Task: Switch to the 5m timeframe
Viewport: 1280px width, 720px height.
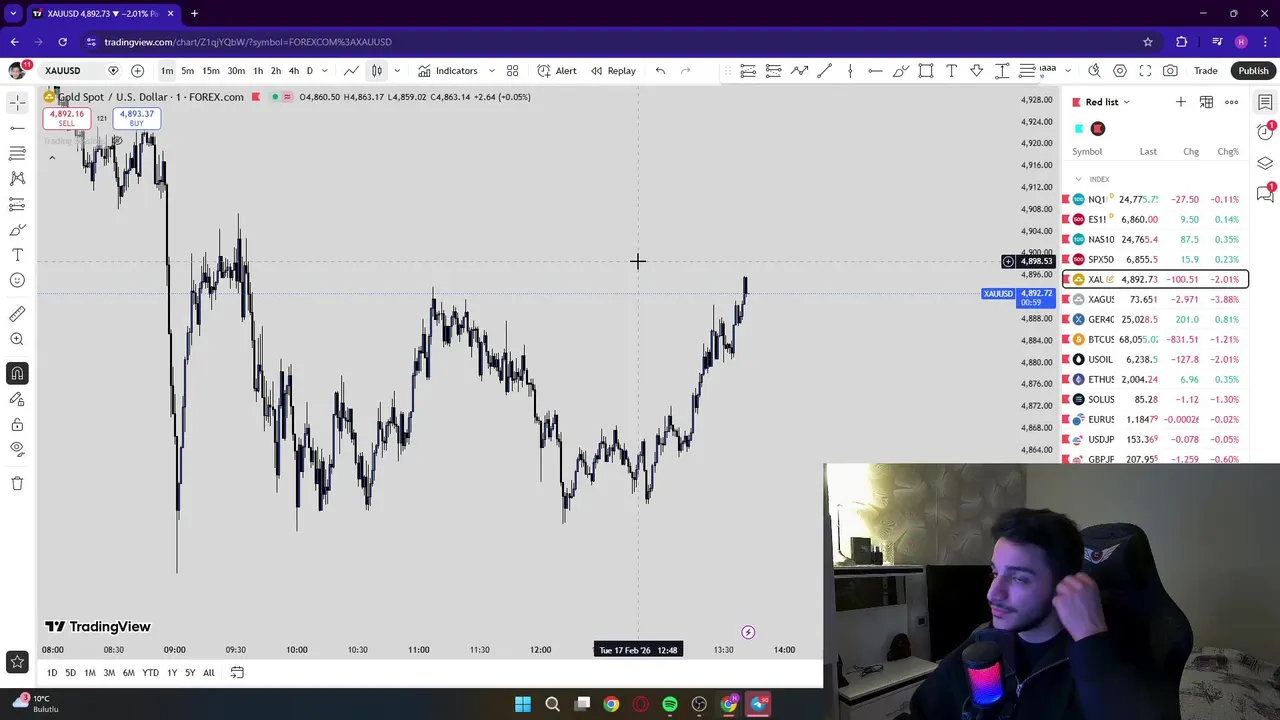Action: (x=187, y=71)
